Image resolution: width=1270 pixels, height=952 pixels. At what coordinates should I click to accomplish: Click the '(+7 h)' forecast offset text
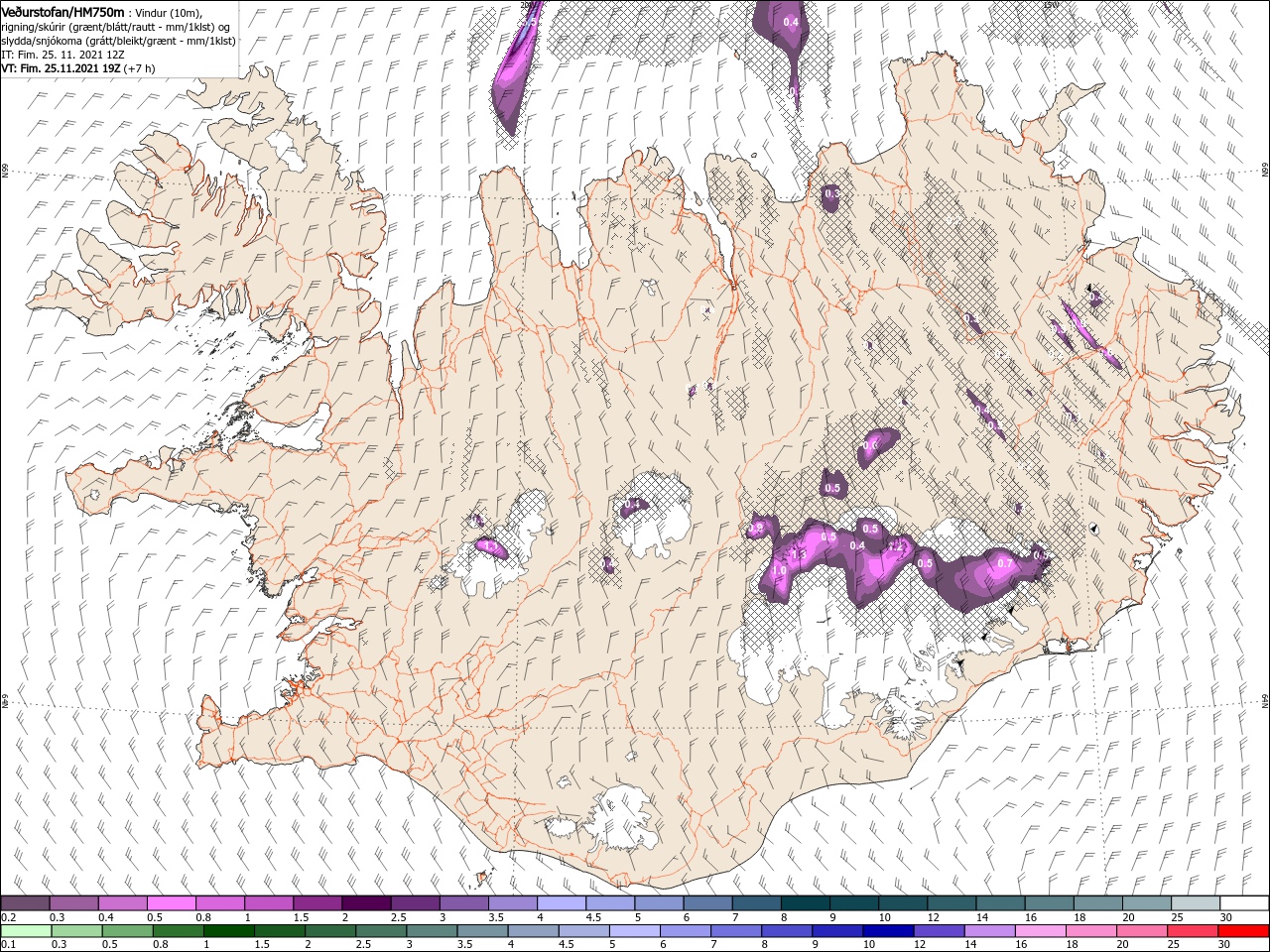(x=139, y=68)
